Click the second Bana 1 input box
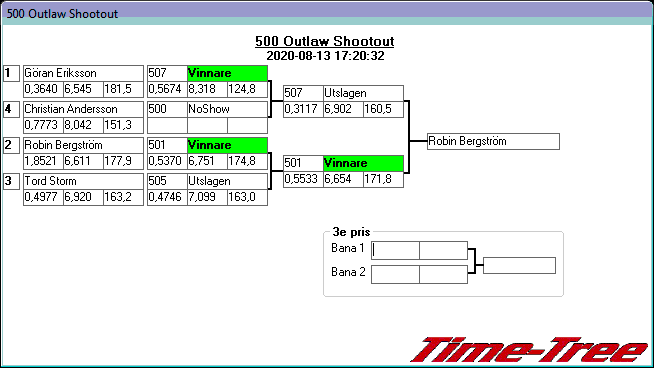 point(443,250)
